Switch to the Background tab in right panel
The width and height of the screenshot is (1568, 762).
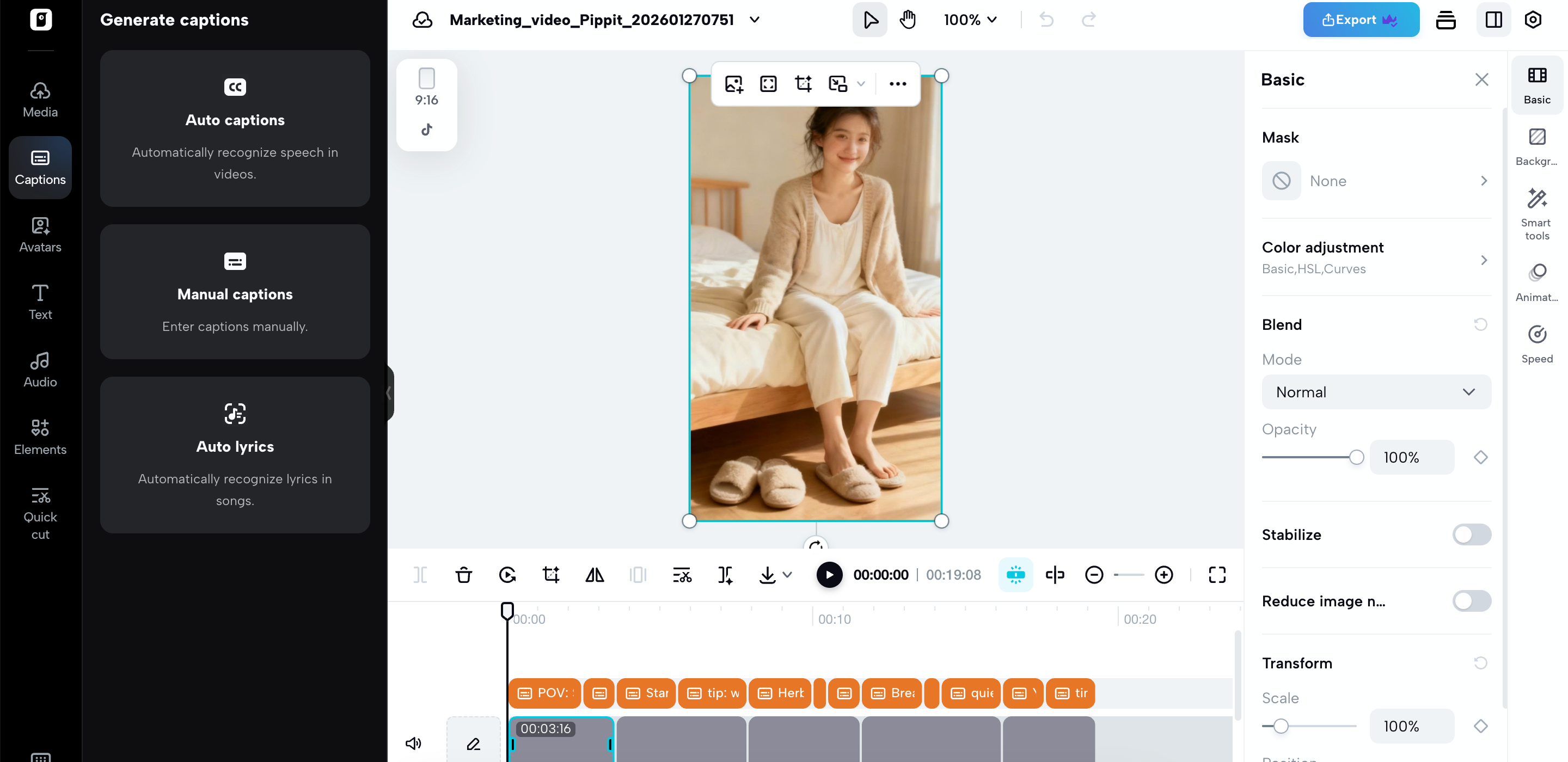click(x=1536, y=144)
